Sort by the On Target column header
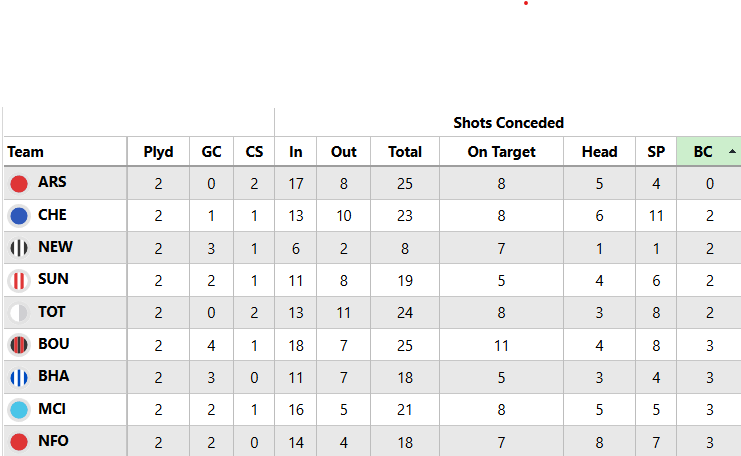Screen dimensions: 741x456 501,152
